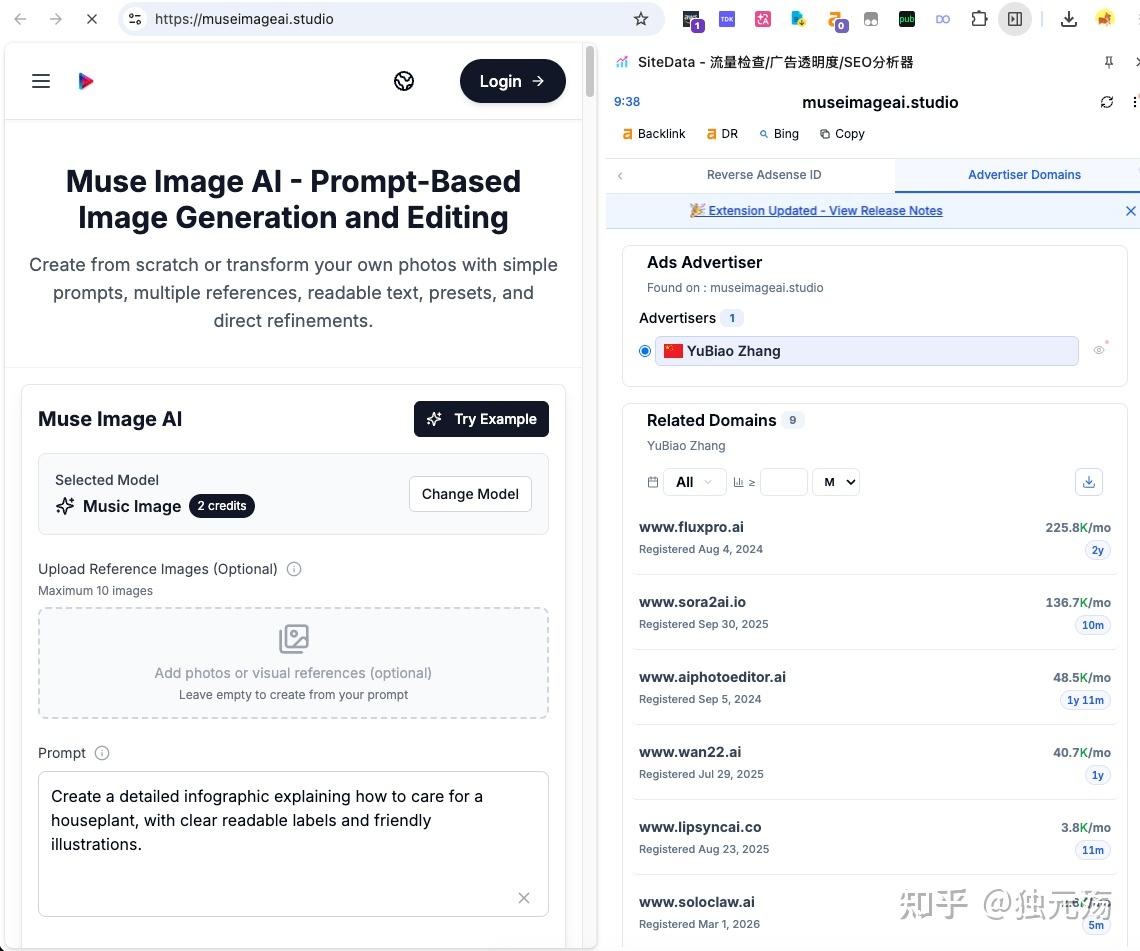The image size is (1140, 951).
Task: Click the '225.8K/mo' traffic value
Action: coord(1077,528)
